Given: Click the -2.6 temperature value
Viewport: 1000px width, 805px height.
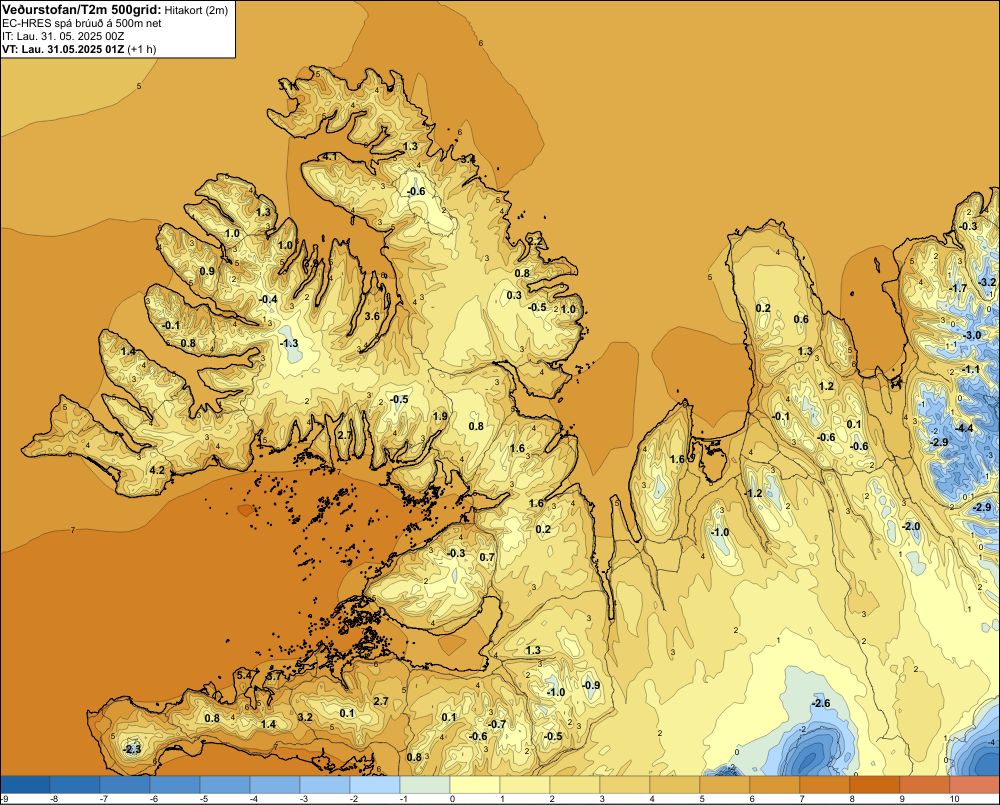Looking at the screenshot, I should point(821,703).
